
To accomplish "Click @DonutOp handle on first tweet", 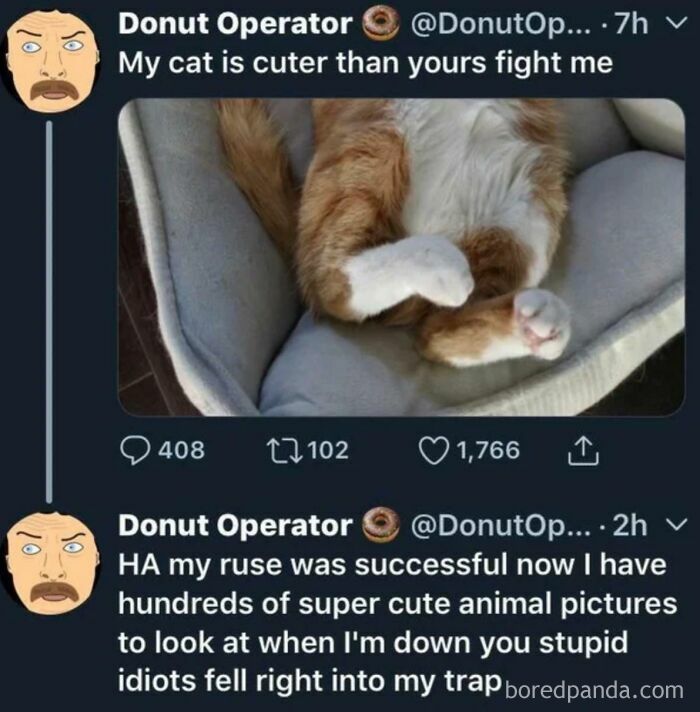I will [x=501, y=25].
